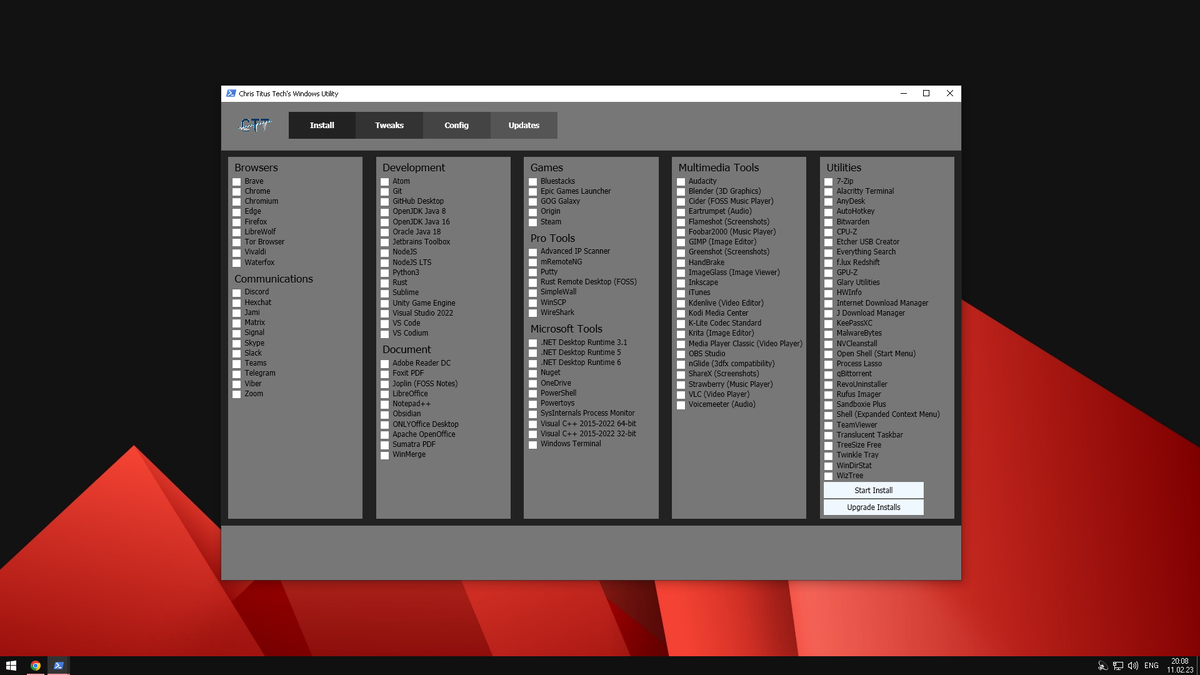Check the 7-Zip option
The image size is (1200, 675).
coord(829,181)
